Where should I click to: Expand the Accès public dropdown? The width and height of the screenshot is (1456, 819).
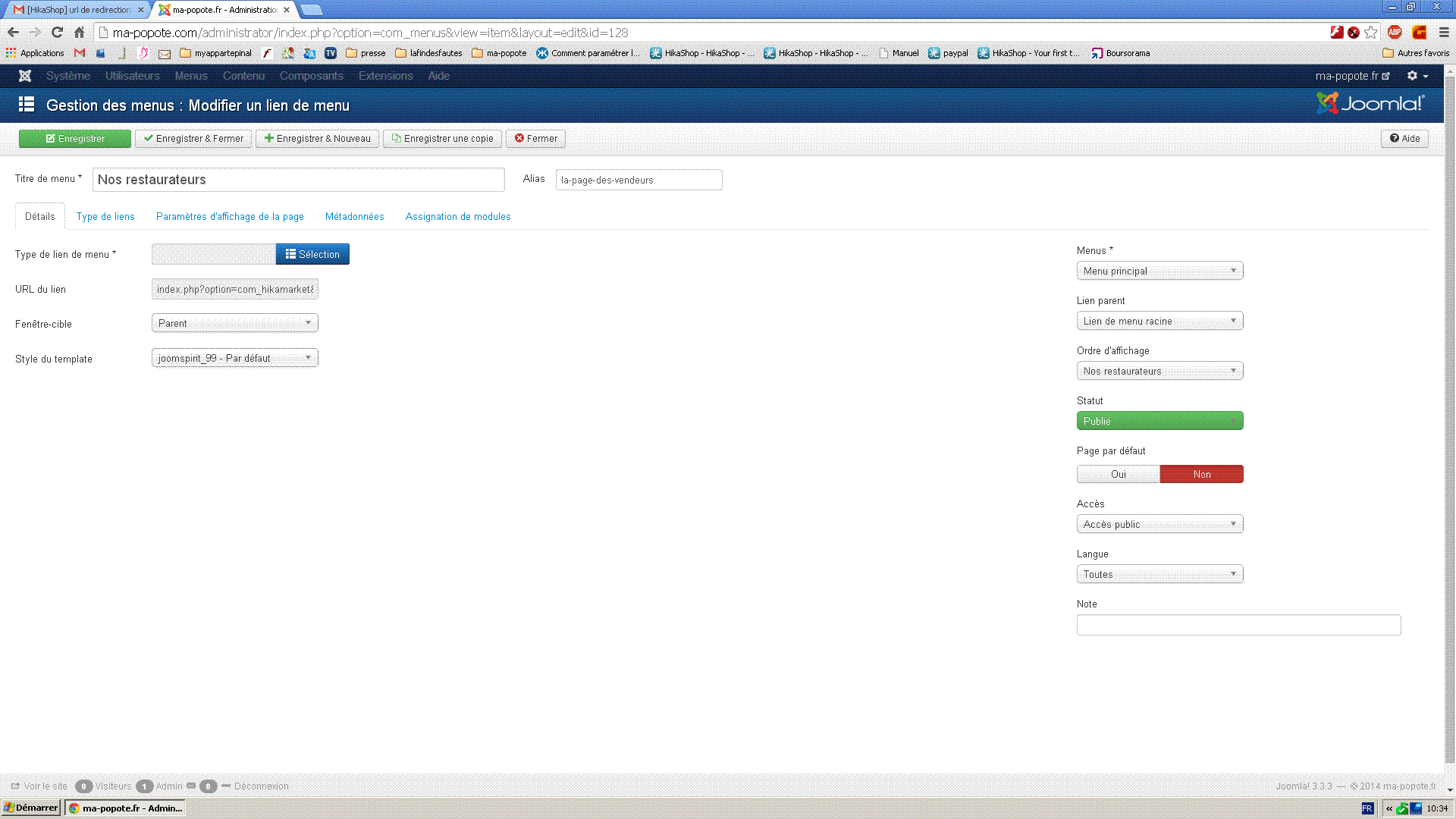[1159, 524]
